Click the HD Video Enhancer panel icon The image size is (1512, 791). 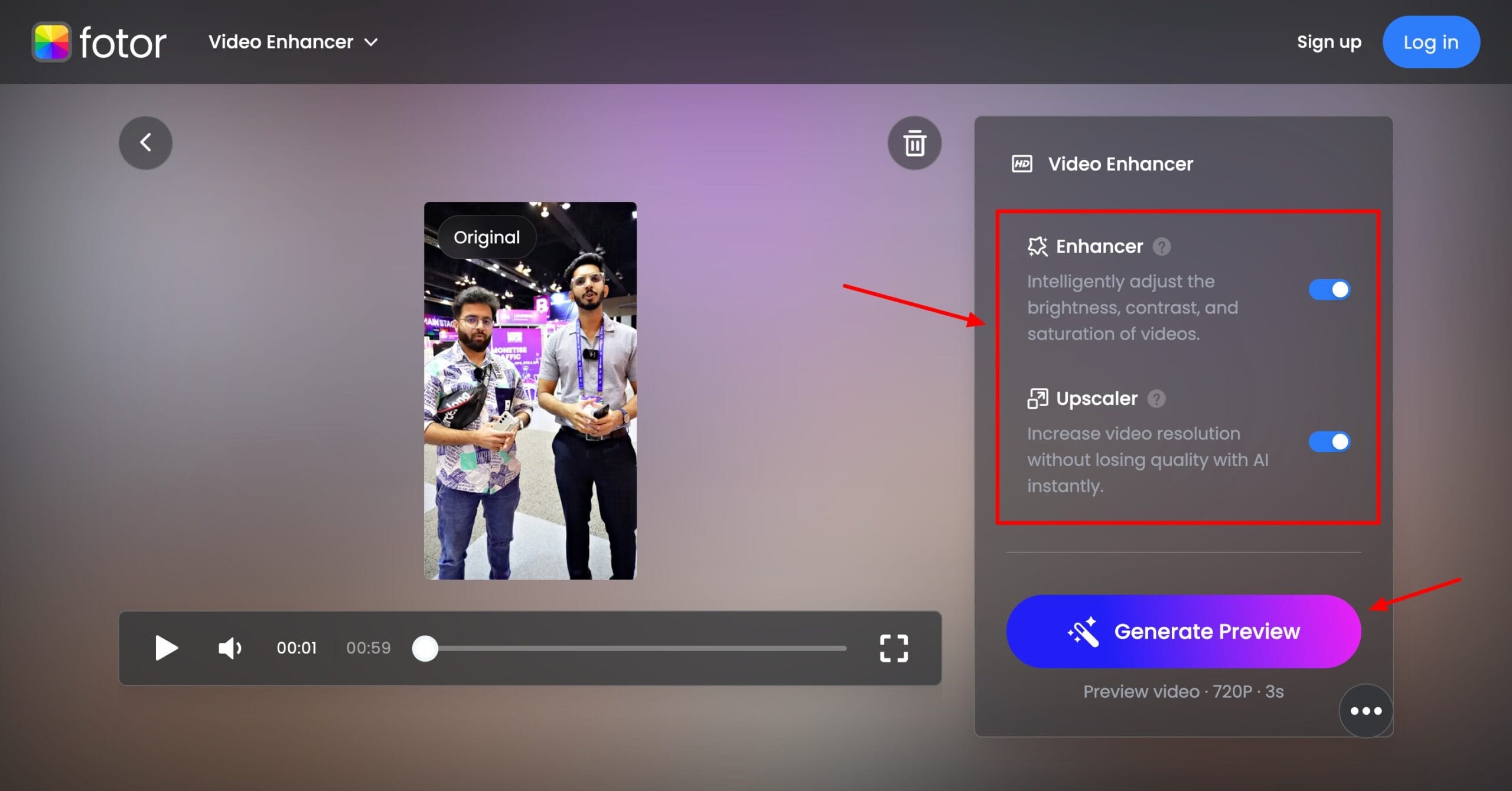pyautogui.click(x=1022, y=164)
